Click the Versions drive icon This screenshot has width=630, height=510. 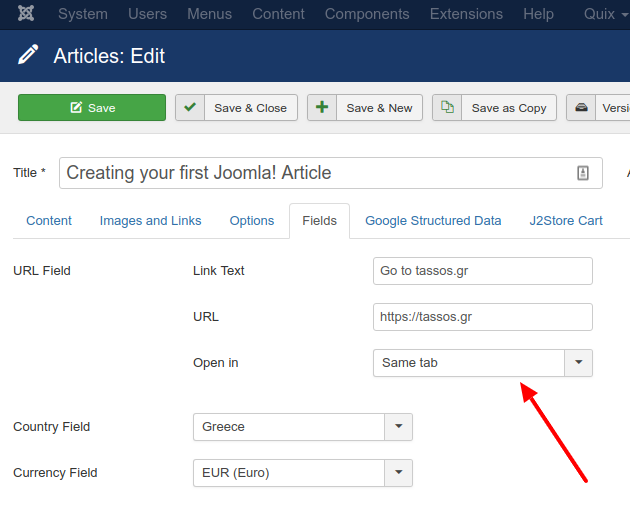[581, 107]
